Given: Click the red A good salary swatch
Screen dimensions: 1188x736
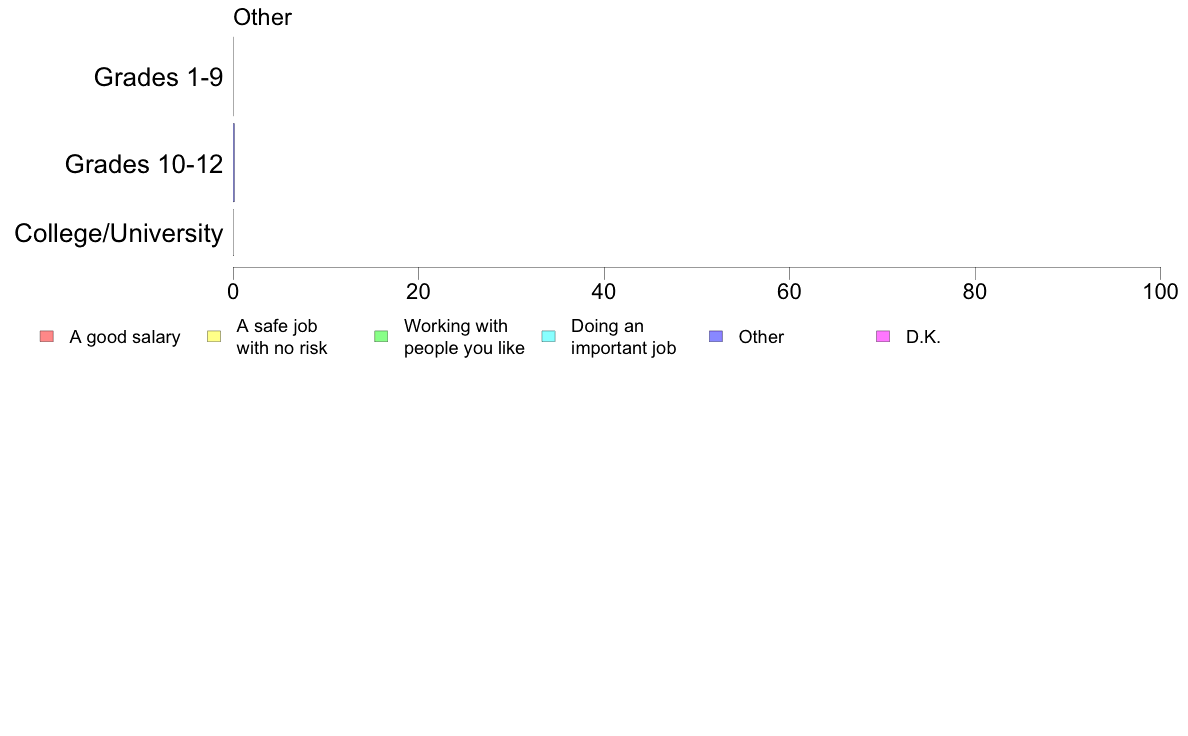Looking at the screenshot, I should click(47, 337).
